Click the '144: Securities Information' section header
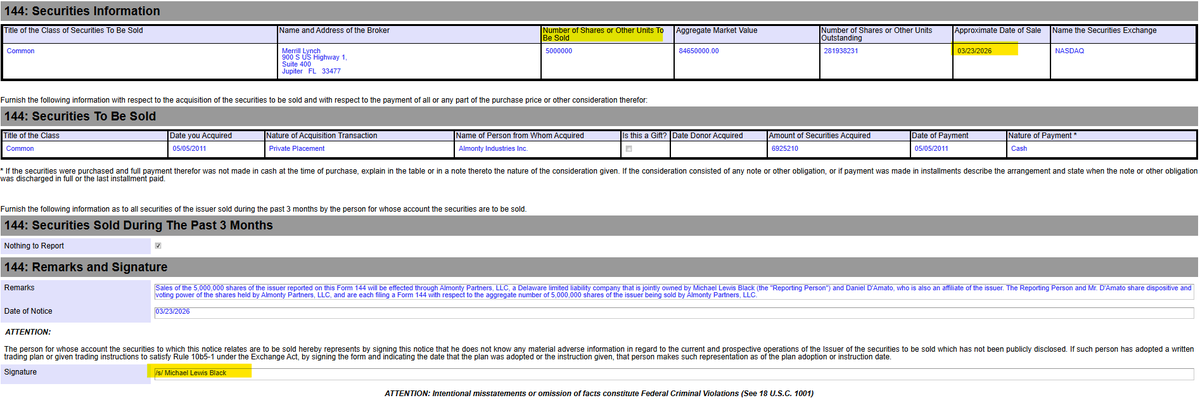This screenshot has width=1200, height=405. click(600, 11)
